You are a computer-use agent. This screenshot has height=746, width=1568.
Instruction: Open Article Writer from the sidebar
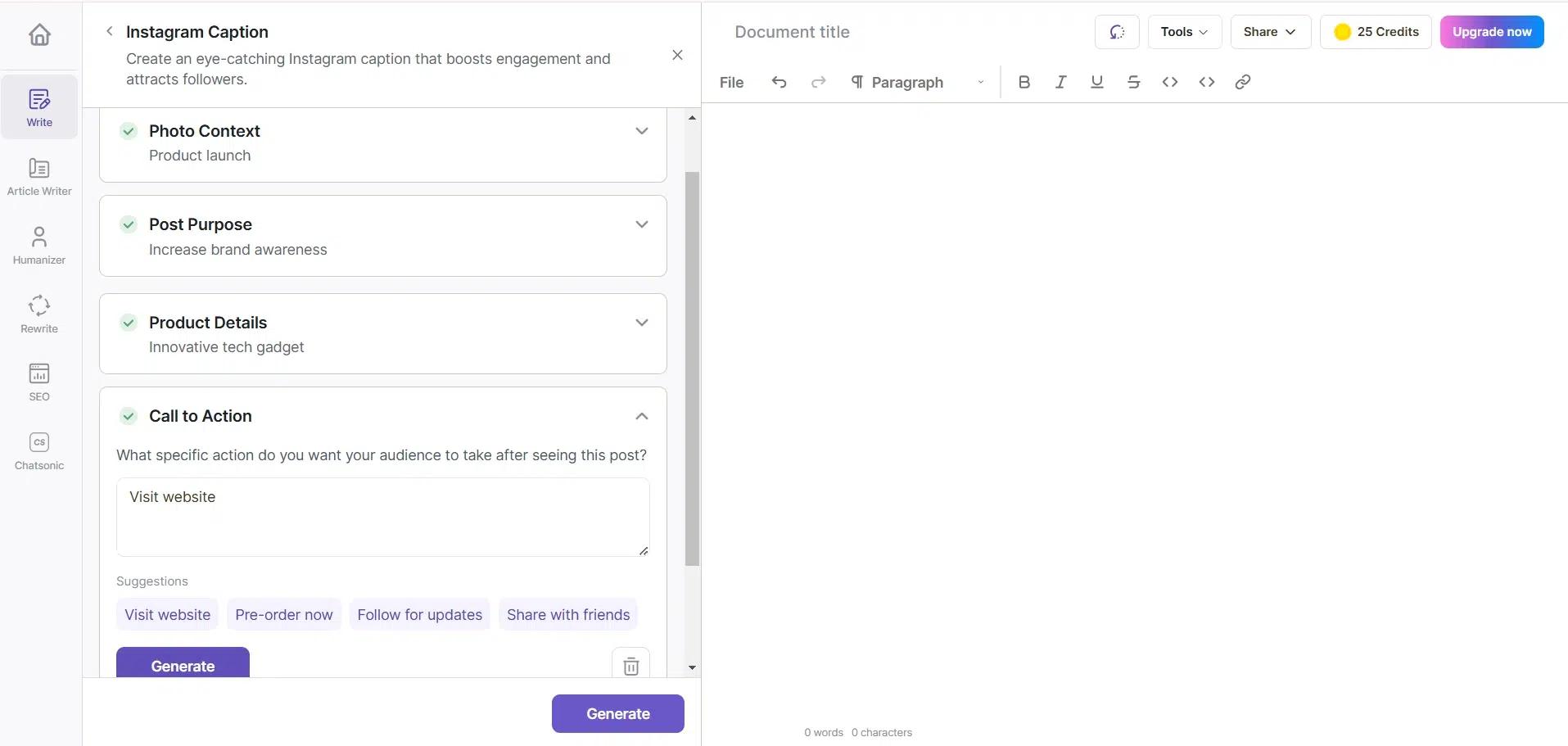pos(39,176)
